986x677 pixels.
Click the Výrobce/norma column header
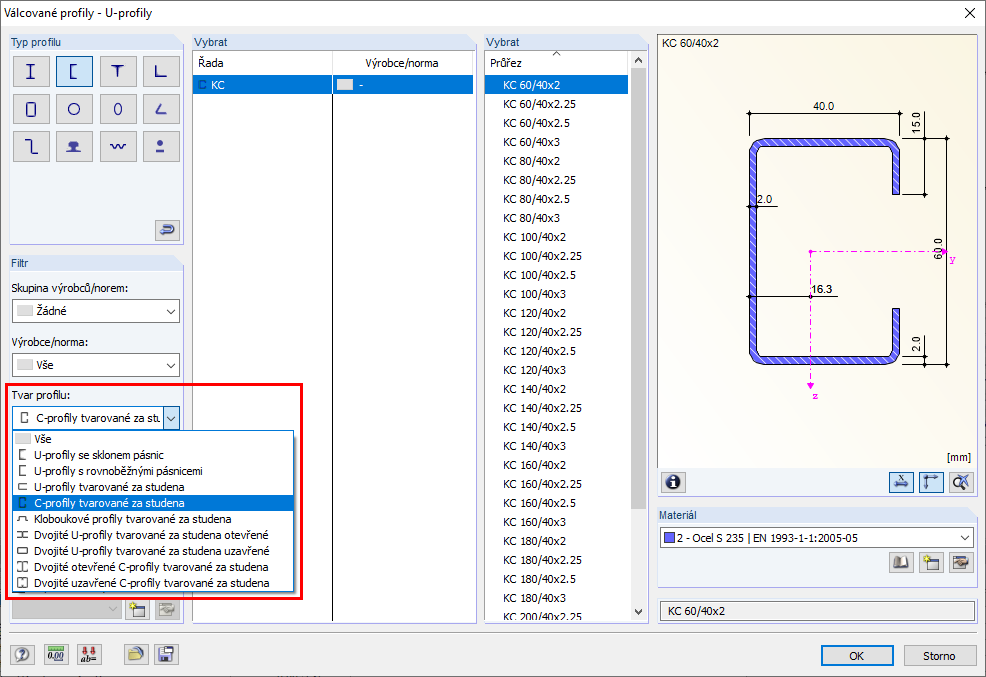point(402,63)
